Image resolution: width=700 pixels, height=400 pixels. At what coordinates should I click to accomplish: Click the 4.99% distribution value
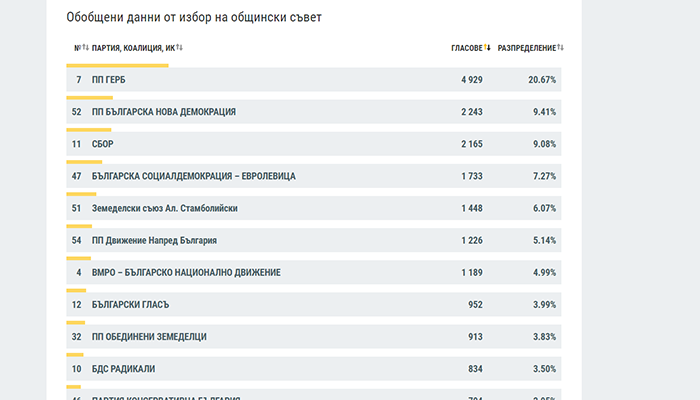[544, 273]
